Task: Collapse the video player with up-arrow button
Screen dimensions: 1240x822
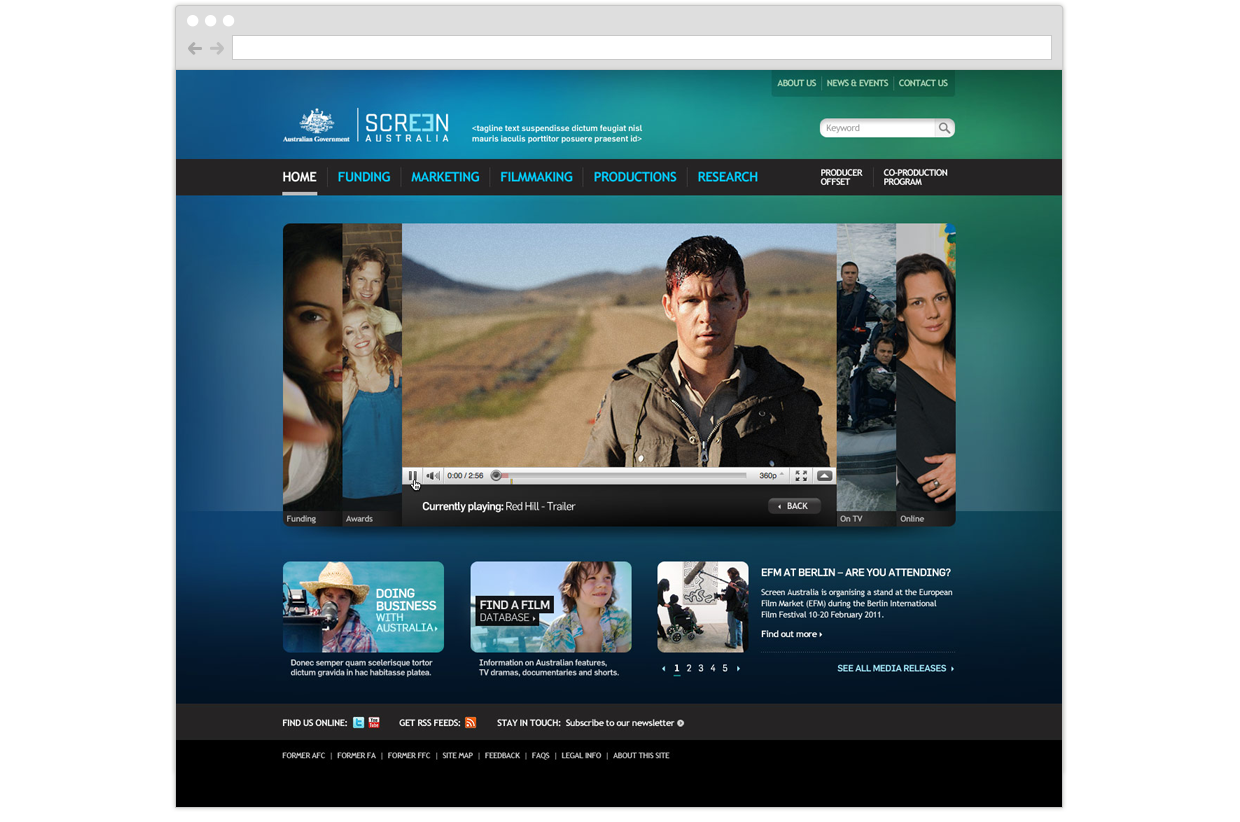Action: pyautogui.click(x=824, y=476)
